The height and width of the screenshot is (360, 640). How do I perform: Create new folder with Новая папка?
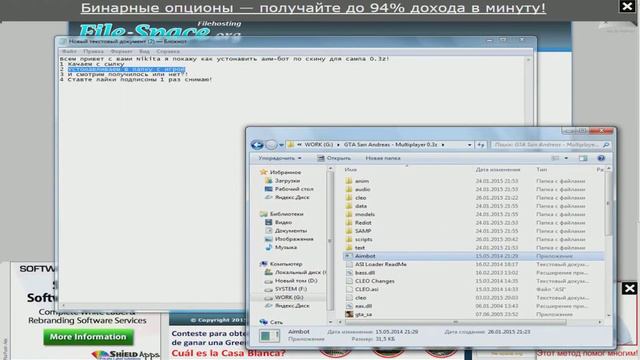tap(383, 158)
